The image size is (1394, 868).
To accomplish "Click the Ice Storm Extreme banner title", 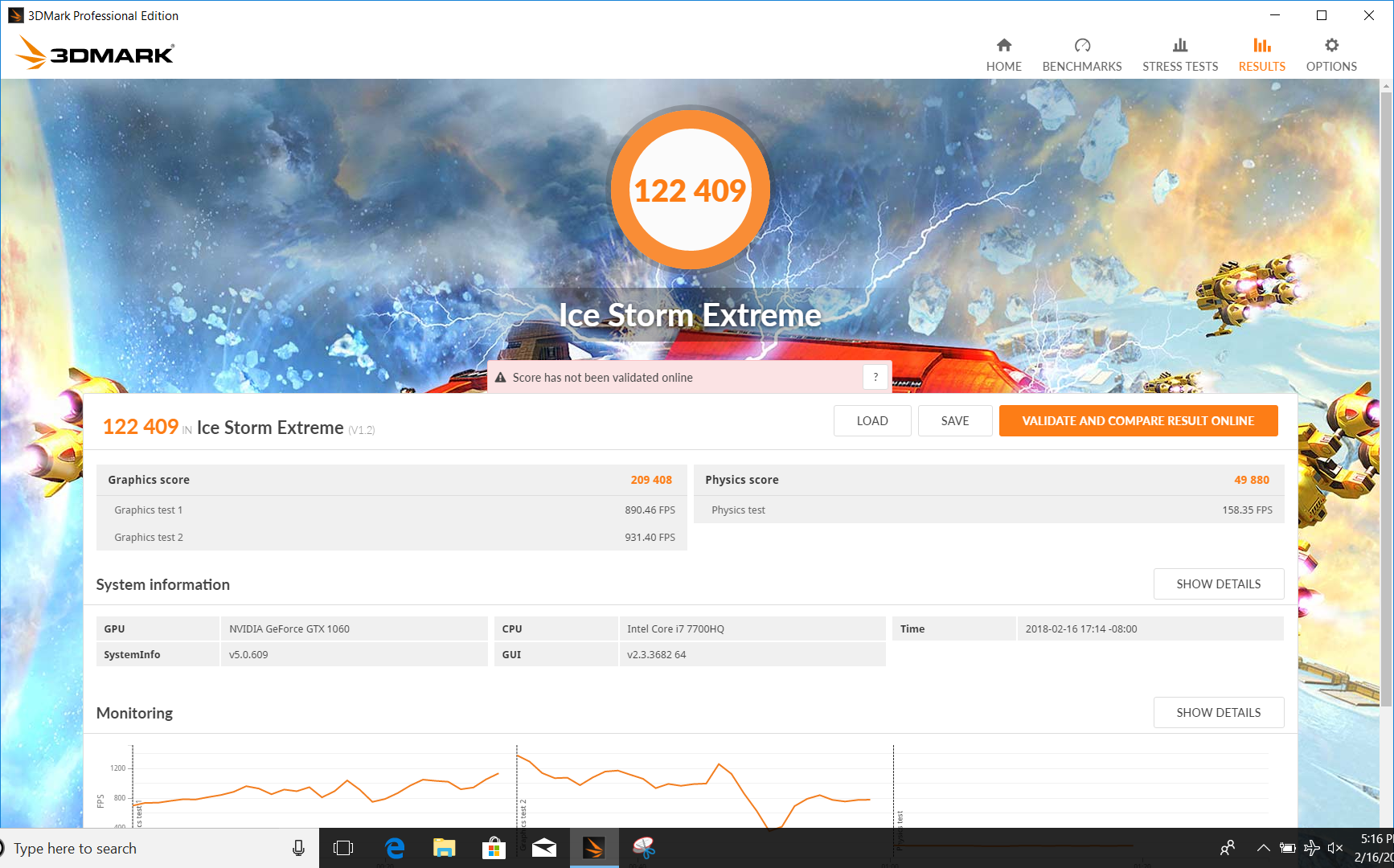I will [x=690, y=315].
